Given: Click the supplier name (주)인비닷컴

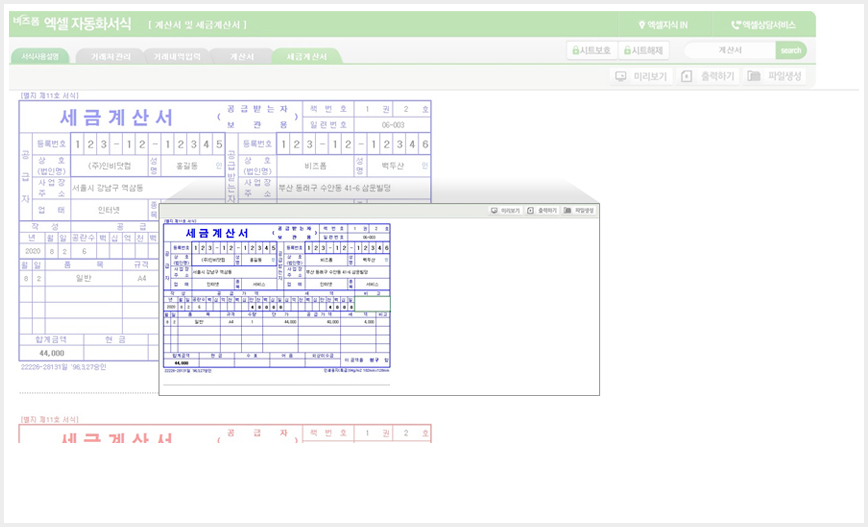Looking at the screenshot, I should click(109, 166).
